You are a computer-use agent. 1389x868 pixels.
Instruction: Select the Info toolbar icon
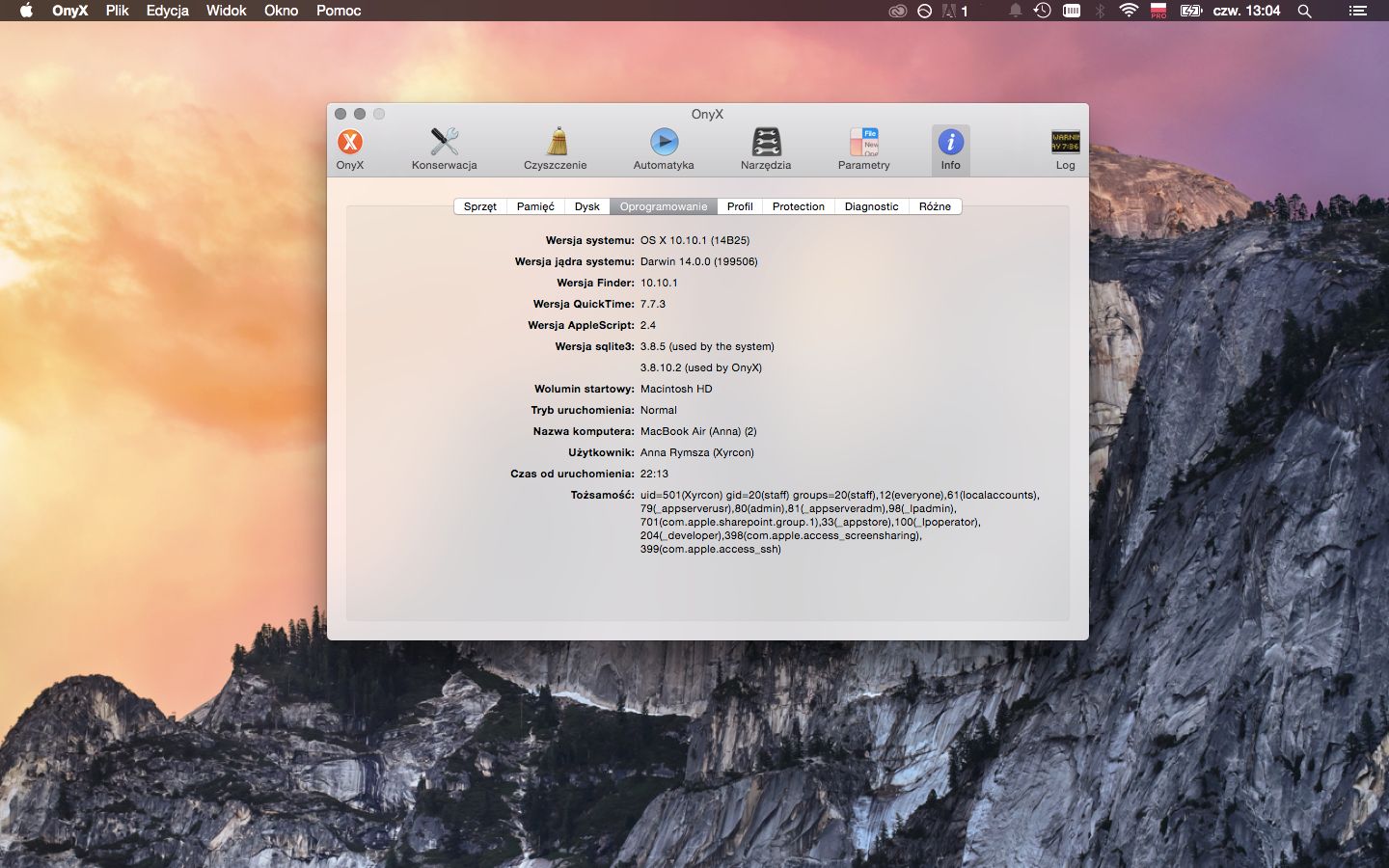pos(951,149)
